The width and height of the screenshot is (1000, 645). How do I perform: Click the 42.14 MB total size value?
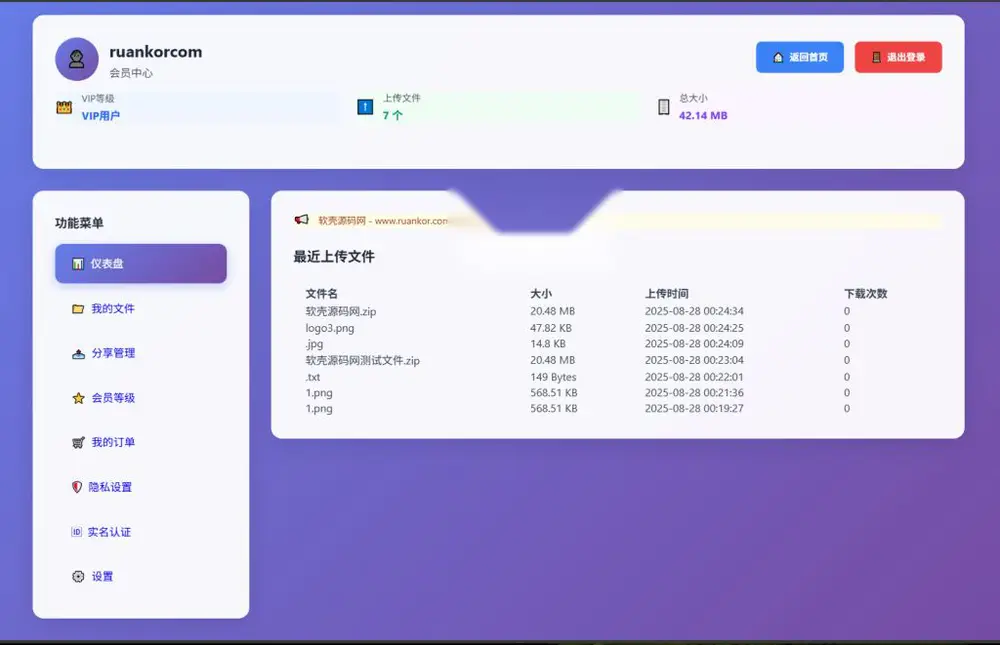(703, 115)
